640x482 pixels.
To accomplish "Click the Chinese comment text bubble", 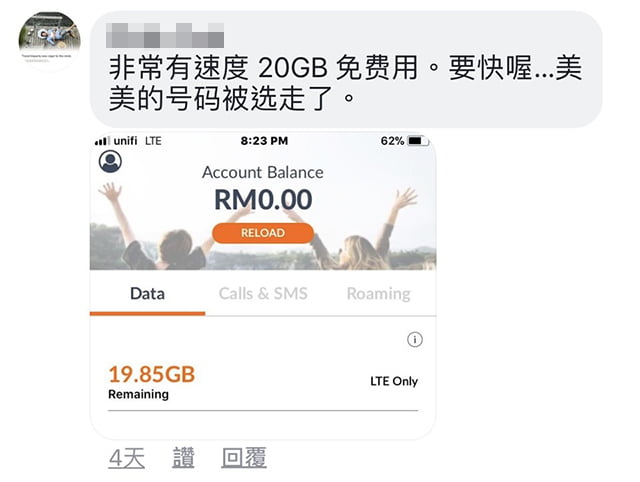I will coord(346,70).
